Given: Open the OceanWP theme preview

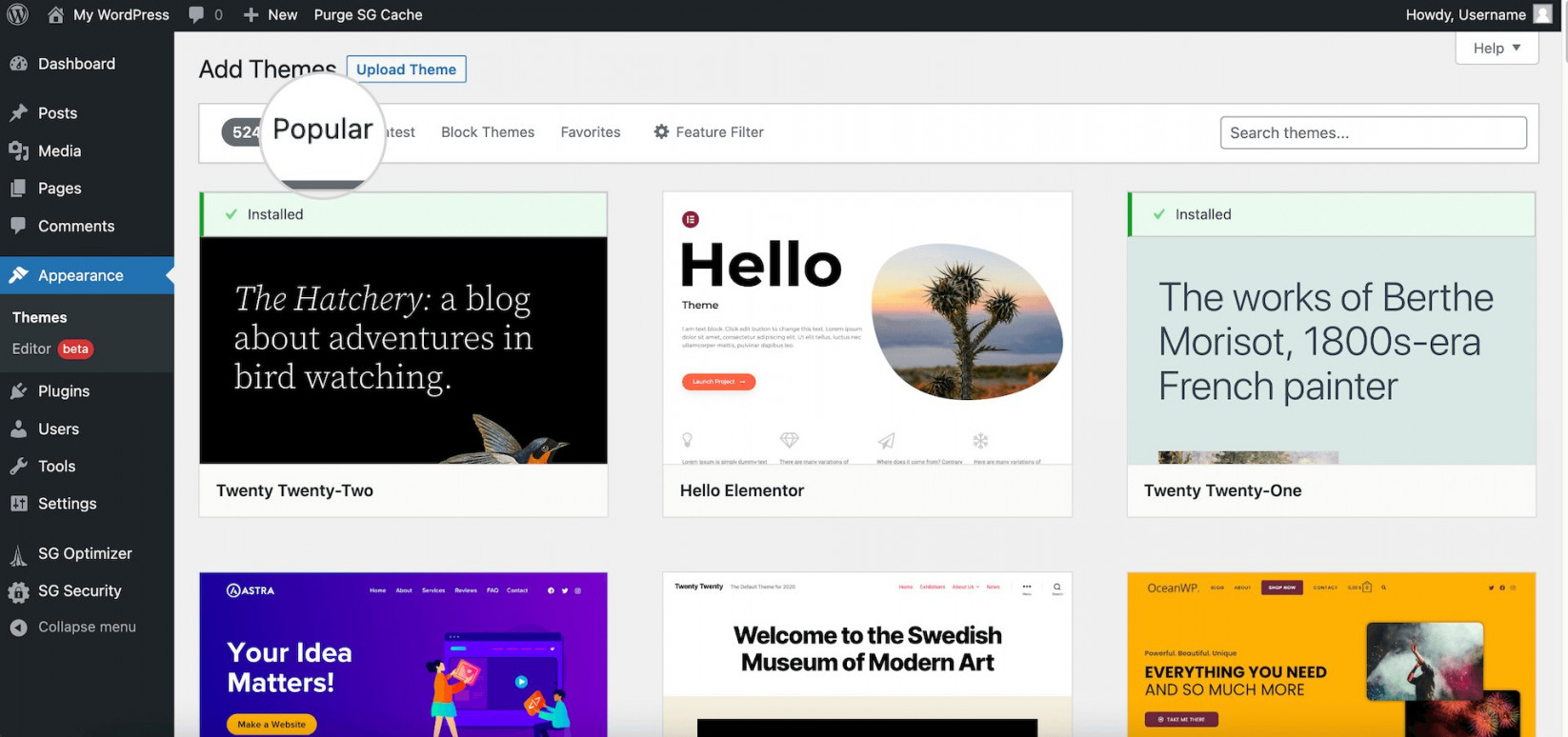Looking at the screenshot, I should tap(1331, 654).
